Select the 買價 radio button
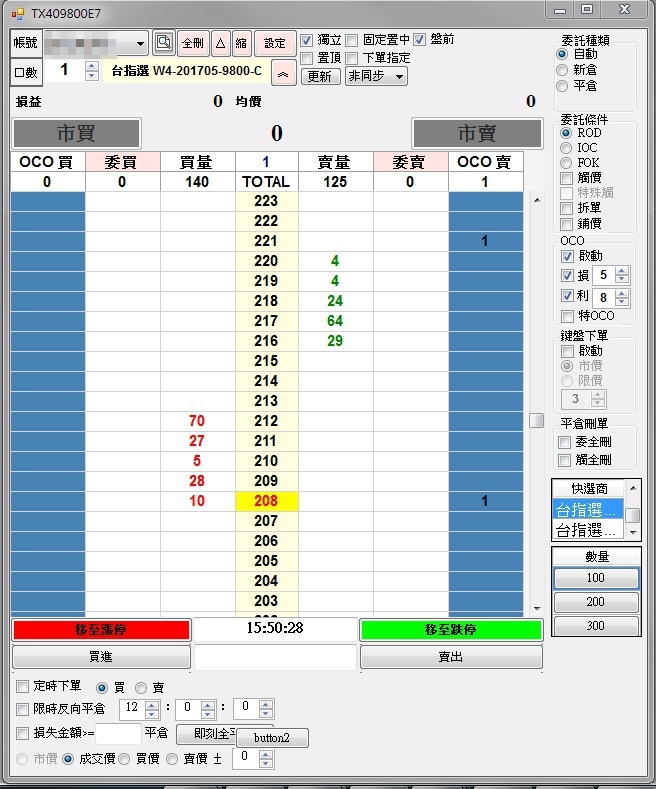The image size is (656, 789). point(125,759)
